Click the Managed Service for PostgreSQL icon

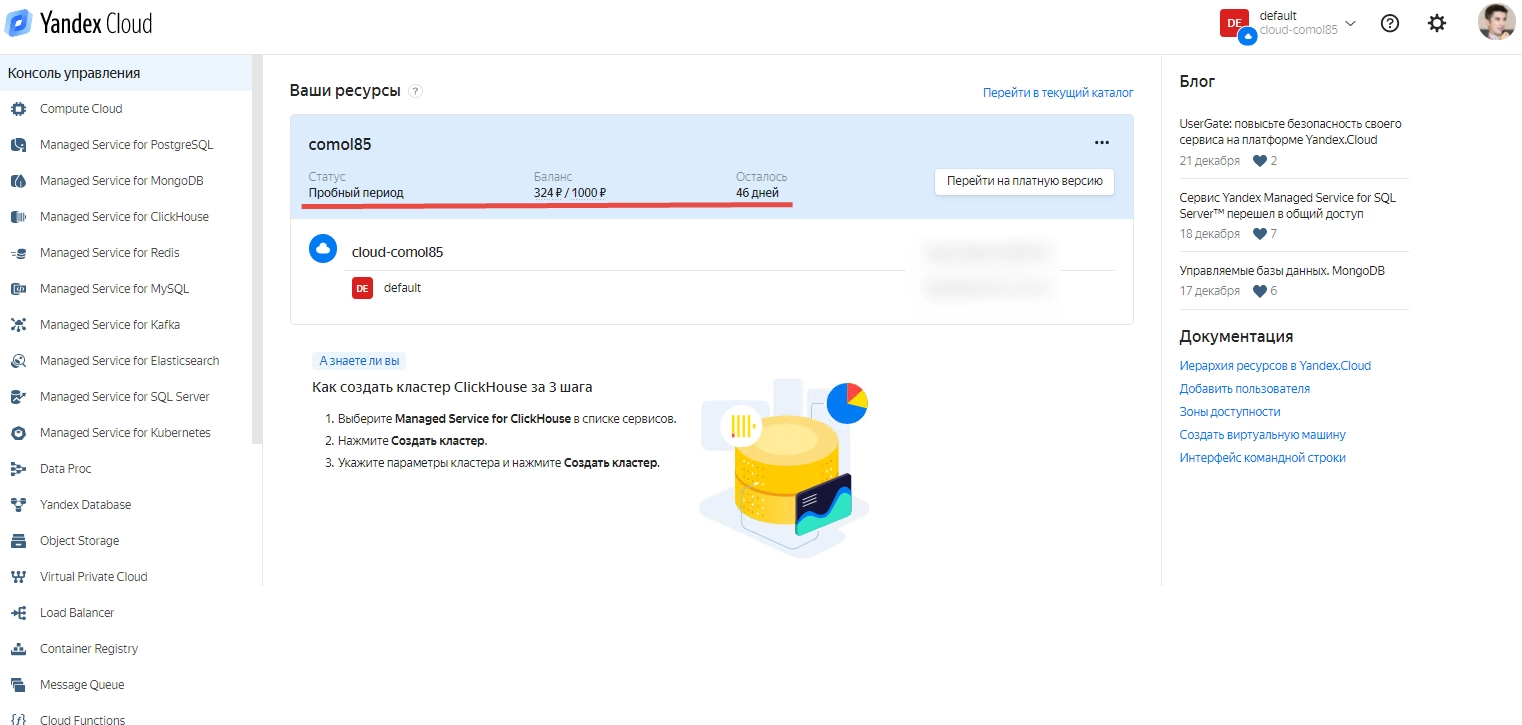coord(18,145)
